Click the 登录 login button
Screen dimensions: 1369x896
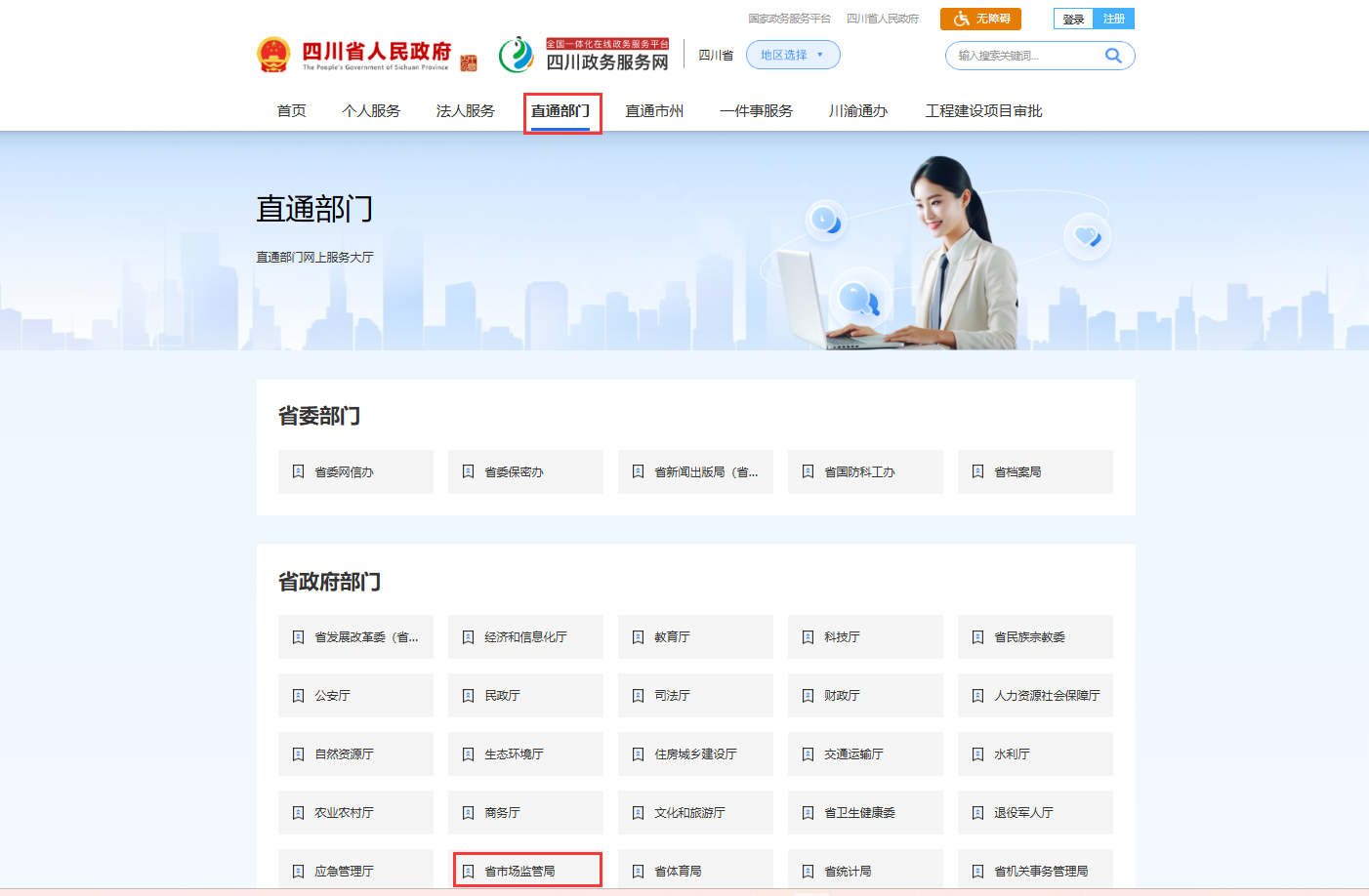(1071, 18)
